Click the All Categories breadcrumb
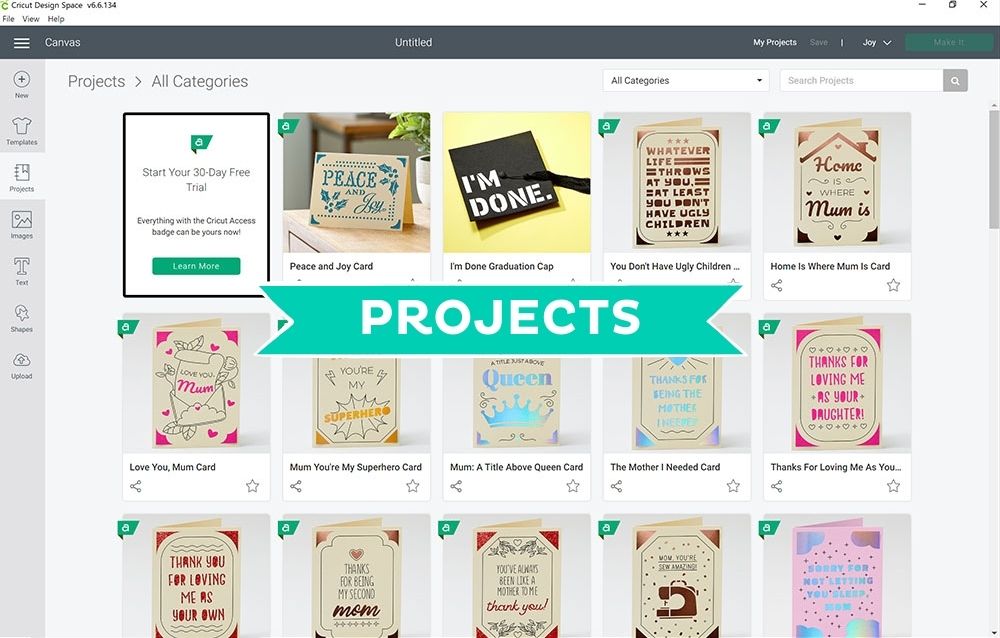Viewport: 1000px width, 638px height. pos(200,82)
